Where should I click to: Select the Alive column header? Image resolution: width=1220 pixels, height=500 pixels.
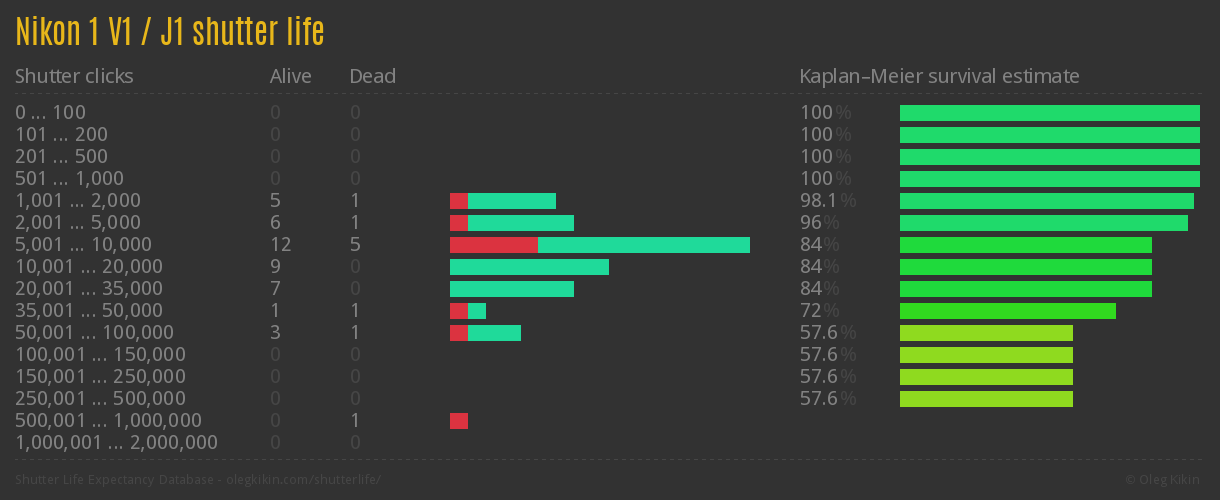290,76
